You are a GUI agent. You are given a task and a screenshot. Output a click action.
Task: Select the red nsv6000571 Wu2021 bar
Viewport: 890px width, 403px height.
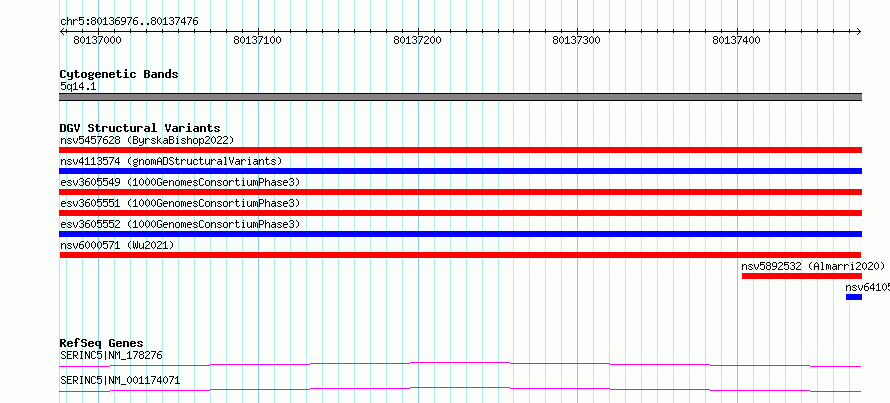tap(460, 255)
